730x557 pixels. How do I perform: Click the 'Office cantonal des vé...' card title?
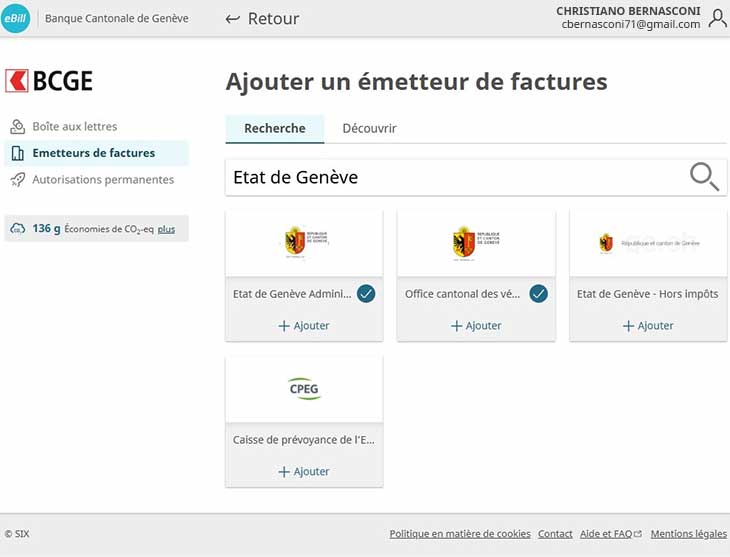pos(462,294)
